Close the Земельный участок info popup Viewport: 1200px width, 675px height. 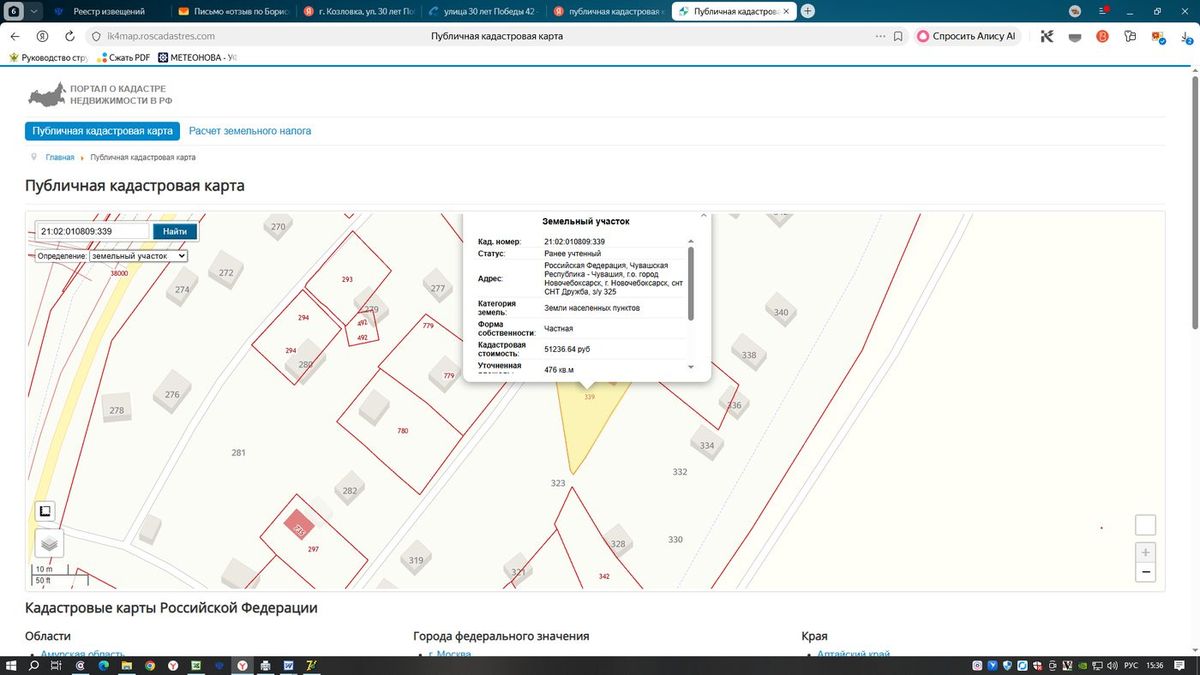click(x=703, y=215)
